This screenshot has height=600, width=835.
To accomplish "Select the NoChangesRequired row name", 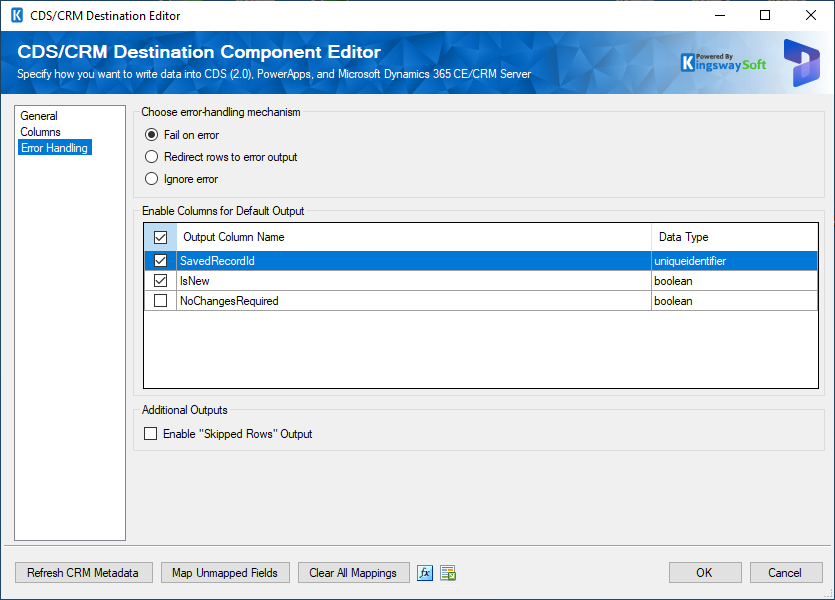I will click(414, 301).
